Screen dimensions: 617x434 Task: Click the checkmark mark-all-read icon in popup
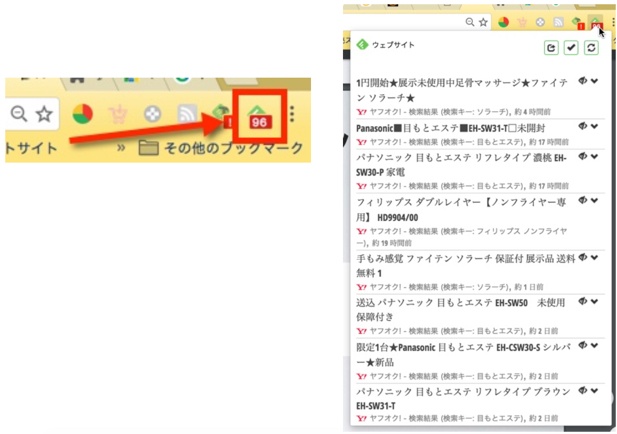pyautogui.click(x=571, y=47)
